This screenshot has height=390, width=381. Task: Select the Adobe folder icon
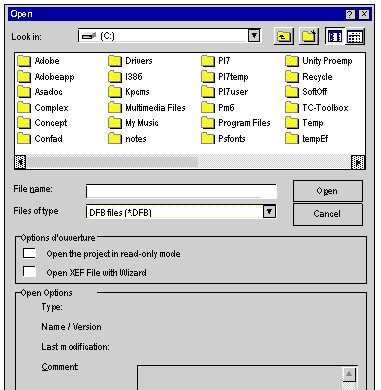click(x=24, y=61)
